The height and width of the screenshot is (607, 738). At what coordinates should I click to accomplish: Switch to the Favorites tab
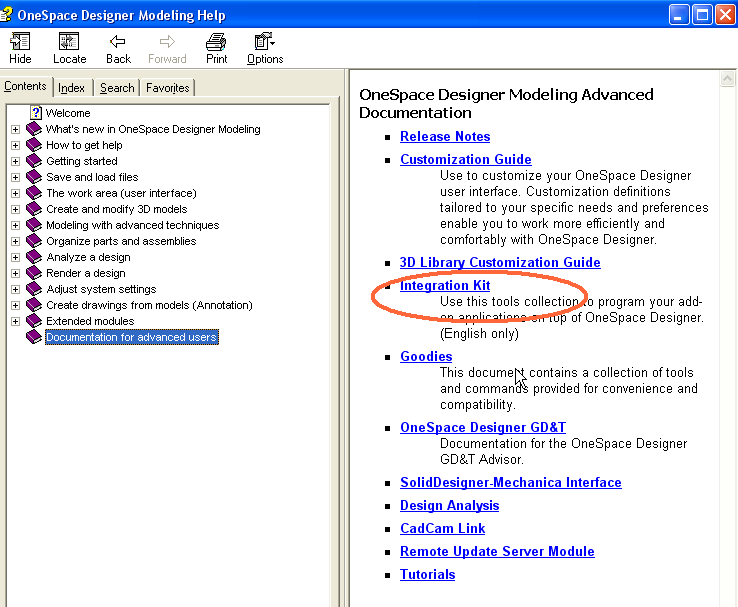[167, 88]
